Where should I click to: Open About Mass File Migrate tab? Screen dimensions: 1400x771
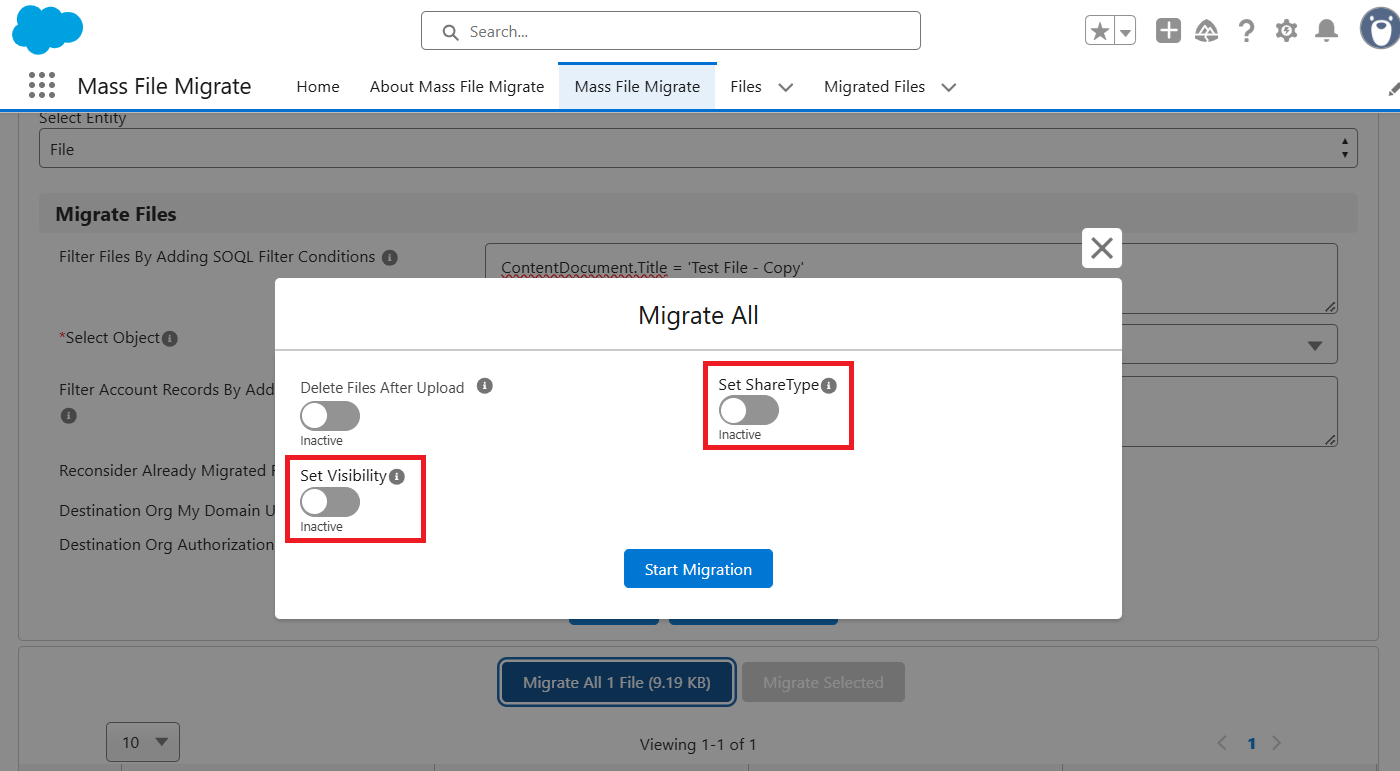tap(457, 87)
